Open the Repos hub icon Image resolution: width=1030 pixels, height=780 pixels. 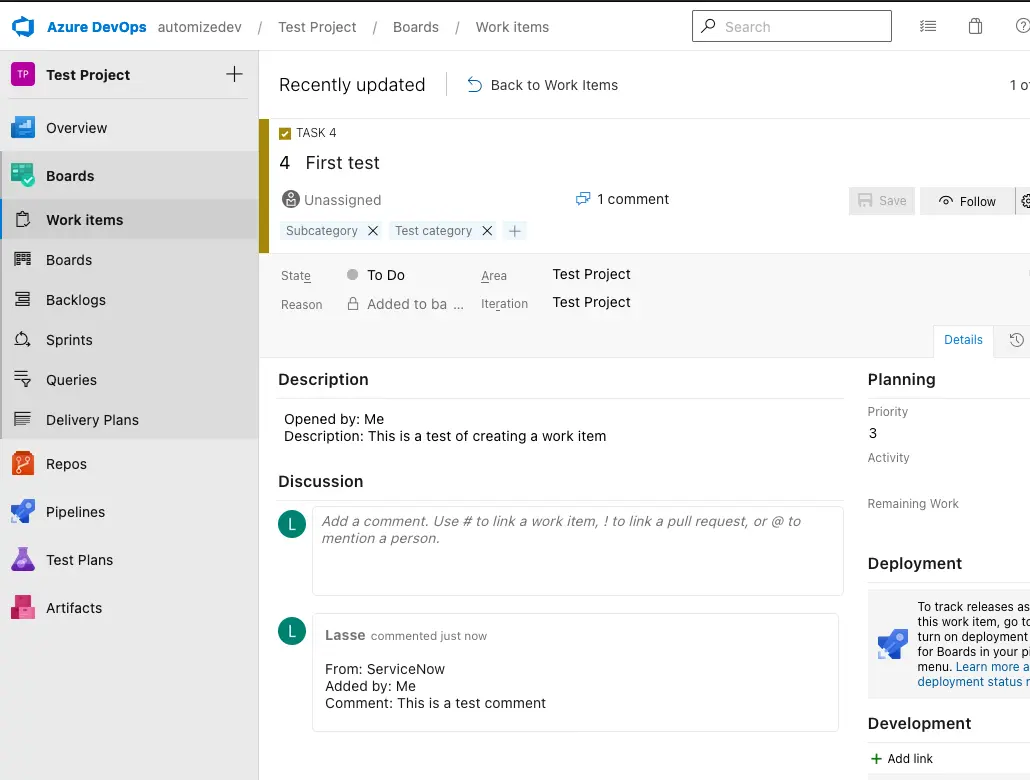coord(23,464)
